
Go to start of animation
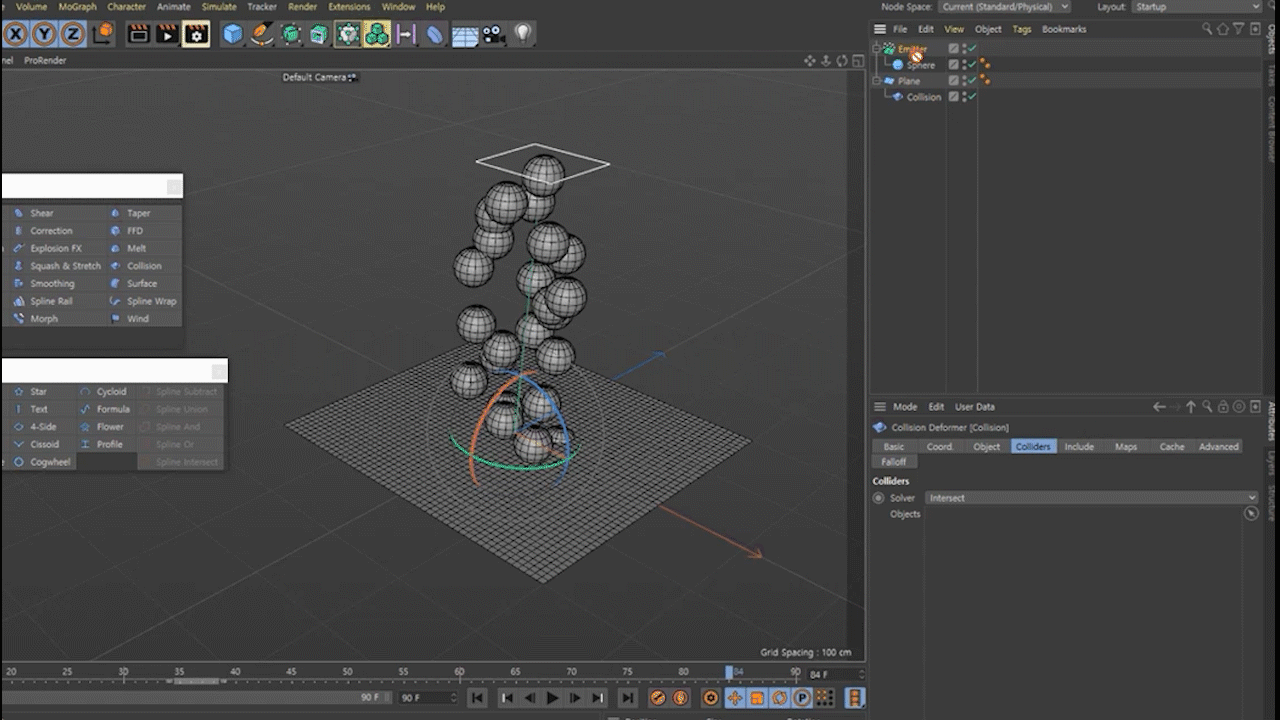point(478,698)
